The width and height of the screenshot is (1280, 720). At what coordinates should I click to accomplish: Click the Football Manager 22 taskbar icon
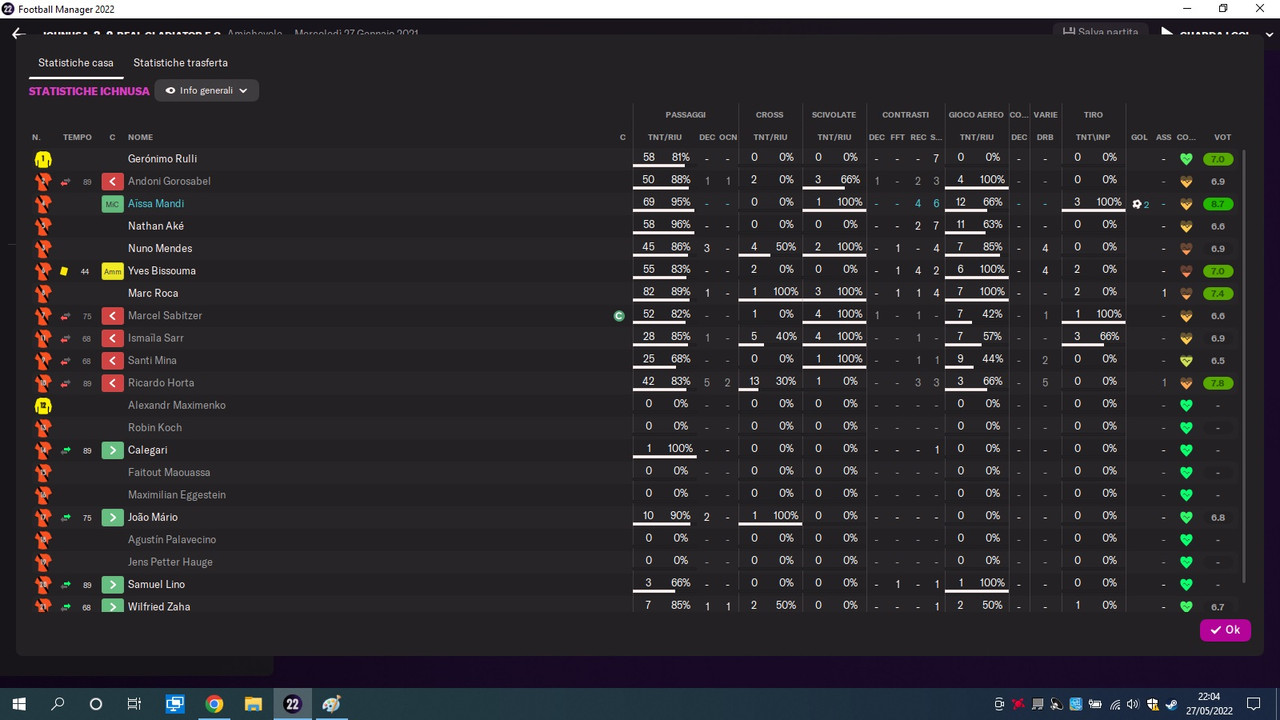[x=292, y=704]
